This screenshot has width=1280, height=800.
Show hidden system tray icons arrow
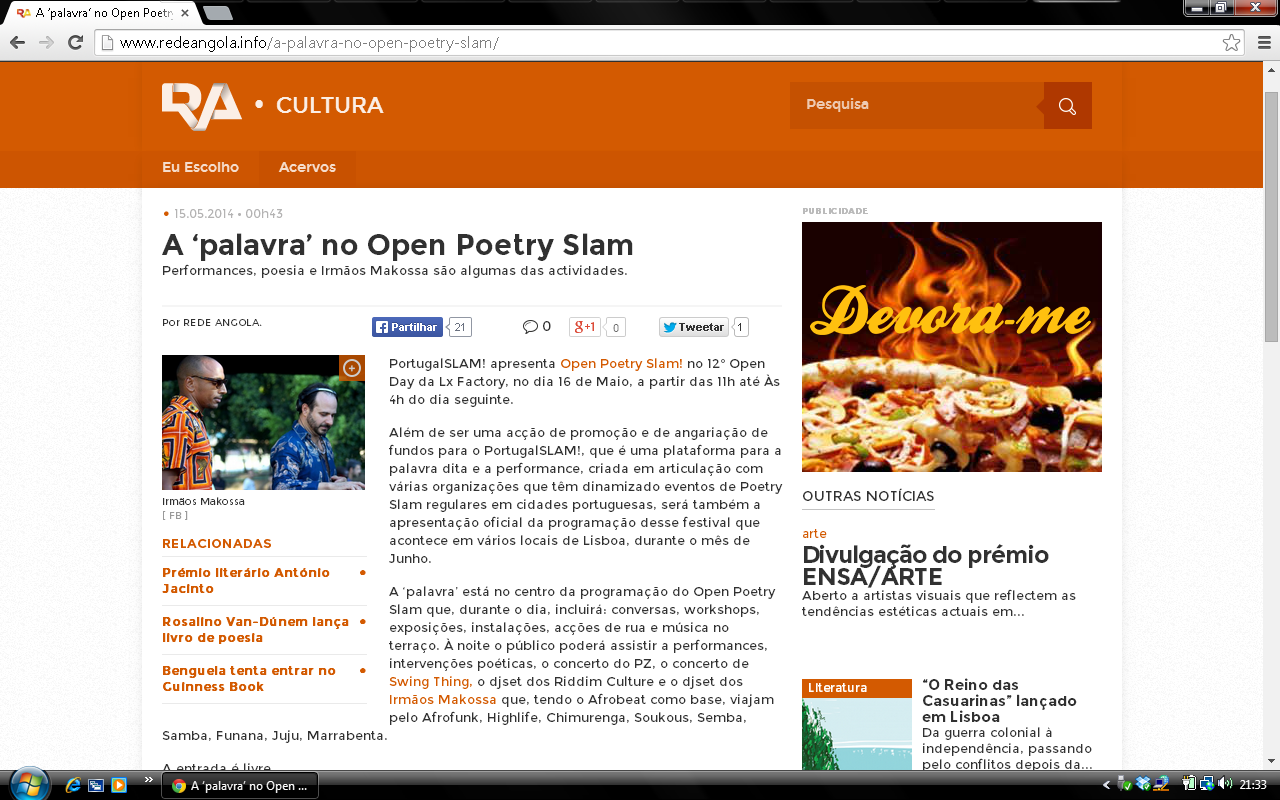pyautogui.click(x=1106, y=785)
